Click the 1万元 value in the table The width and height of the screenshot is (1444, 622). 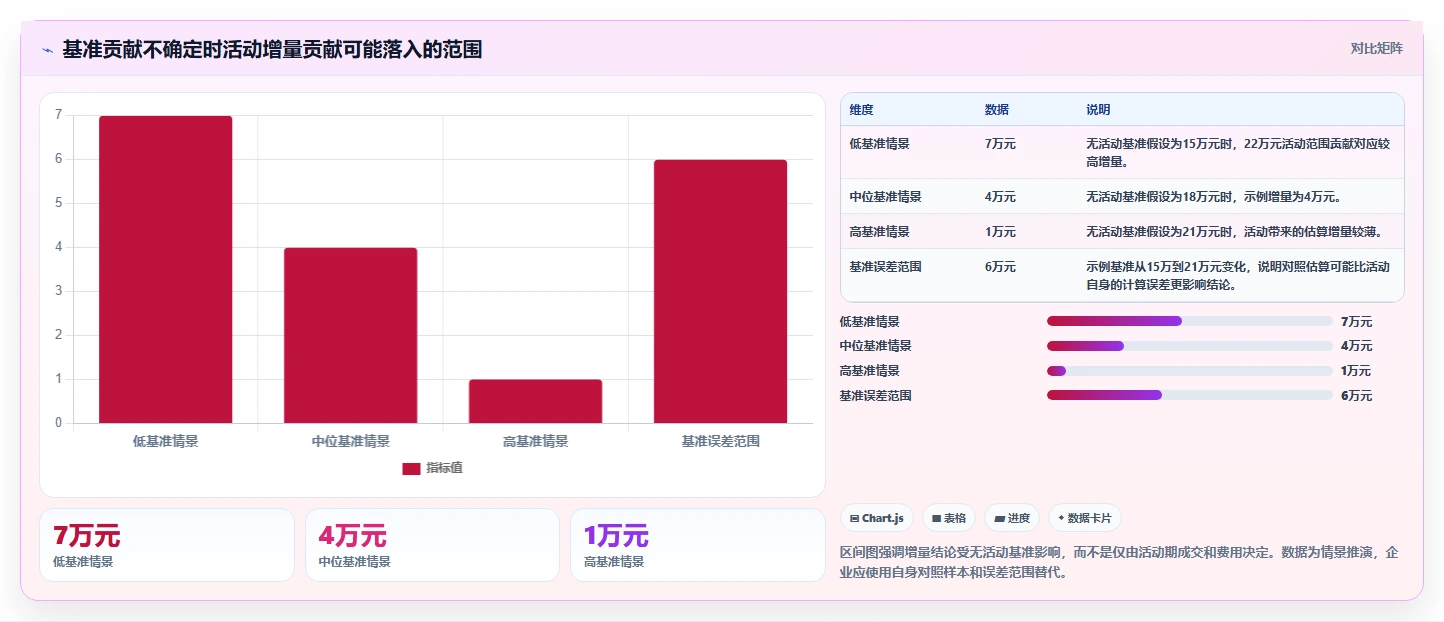(1000, 232)
